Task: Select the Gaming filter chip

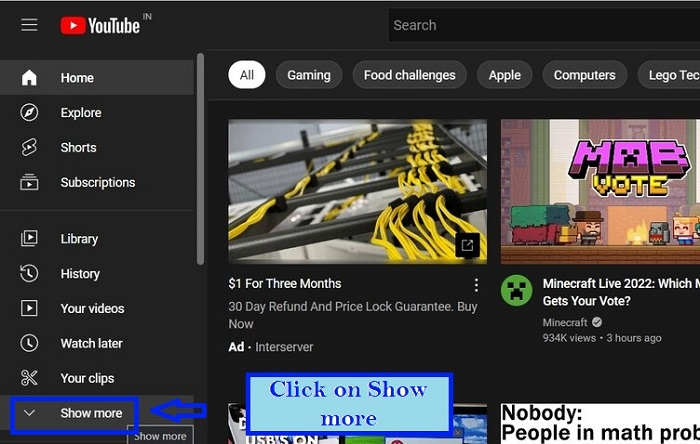Action: tap(309, 75)
